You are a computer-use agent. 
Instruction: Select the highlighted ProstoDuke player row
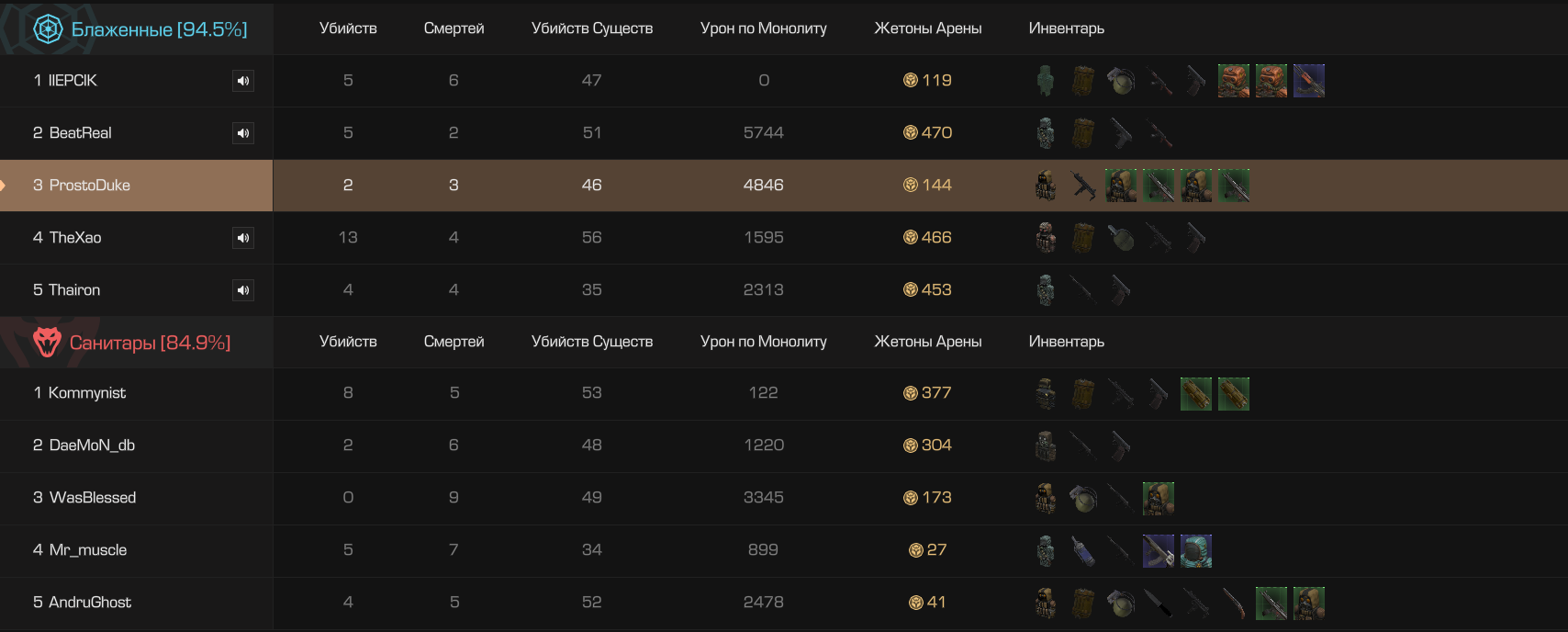pos(784,186)
